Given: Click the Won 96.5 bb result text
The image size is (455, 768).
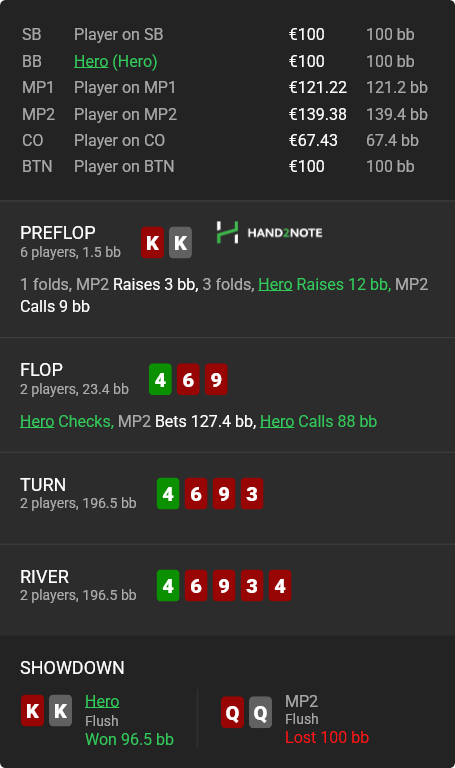Looking at the screenshot, I should point(129,739).
